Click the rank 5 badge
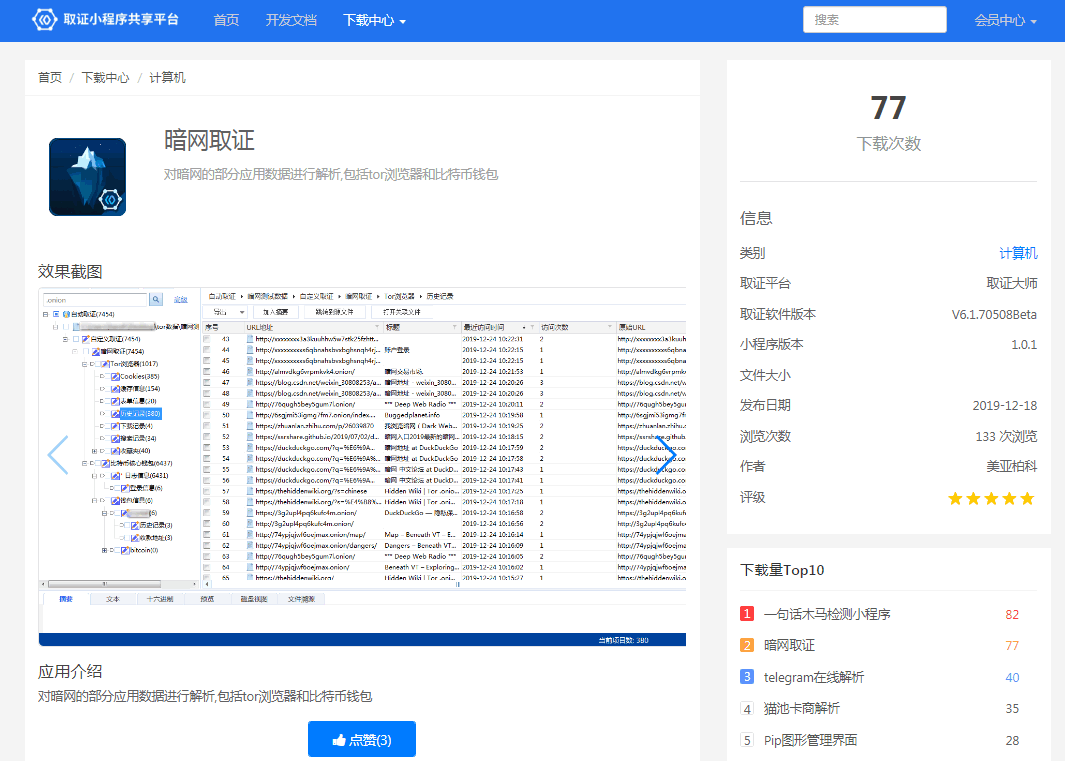Image resolution: width=1065 pixels, height=761 pixels. tap(747, 740)
